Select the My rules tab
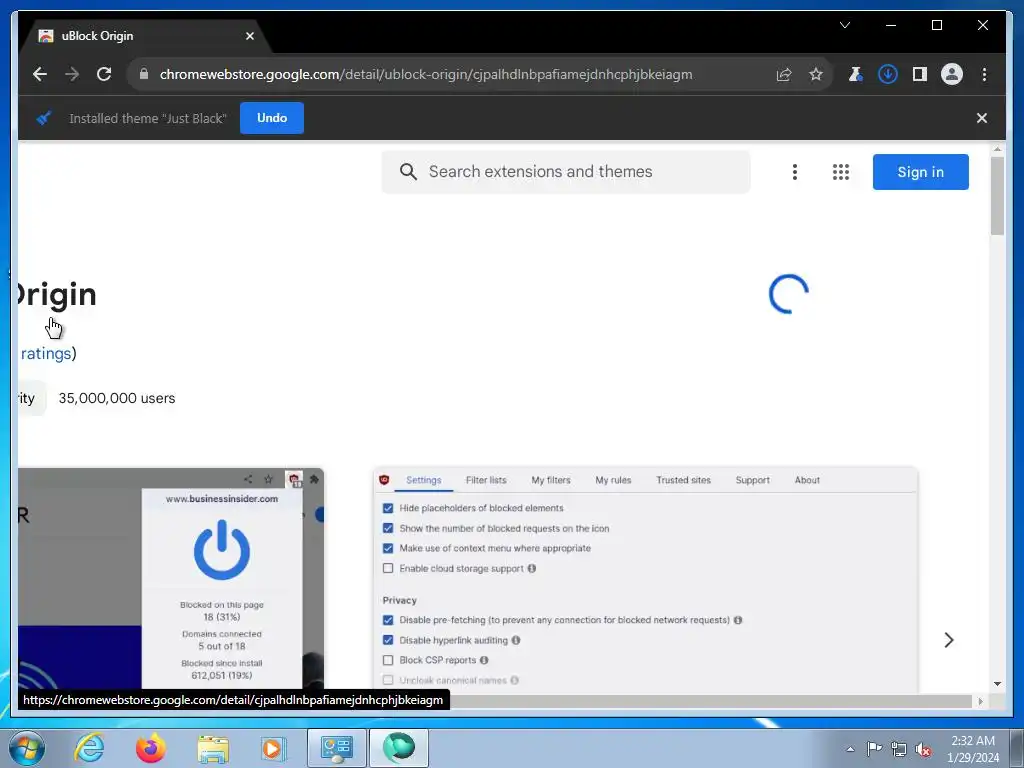1024x768 pixels. pyautogui.click(x=613, y=480)
